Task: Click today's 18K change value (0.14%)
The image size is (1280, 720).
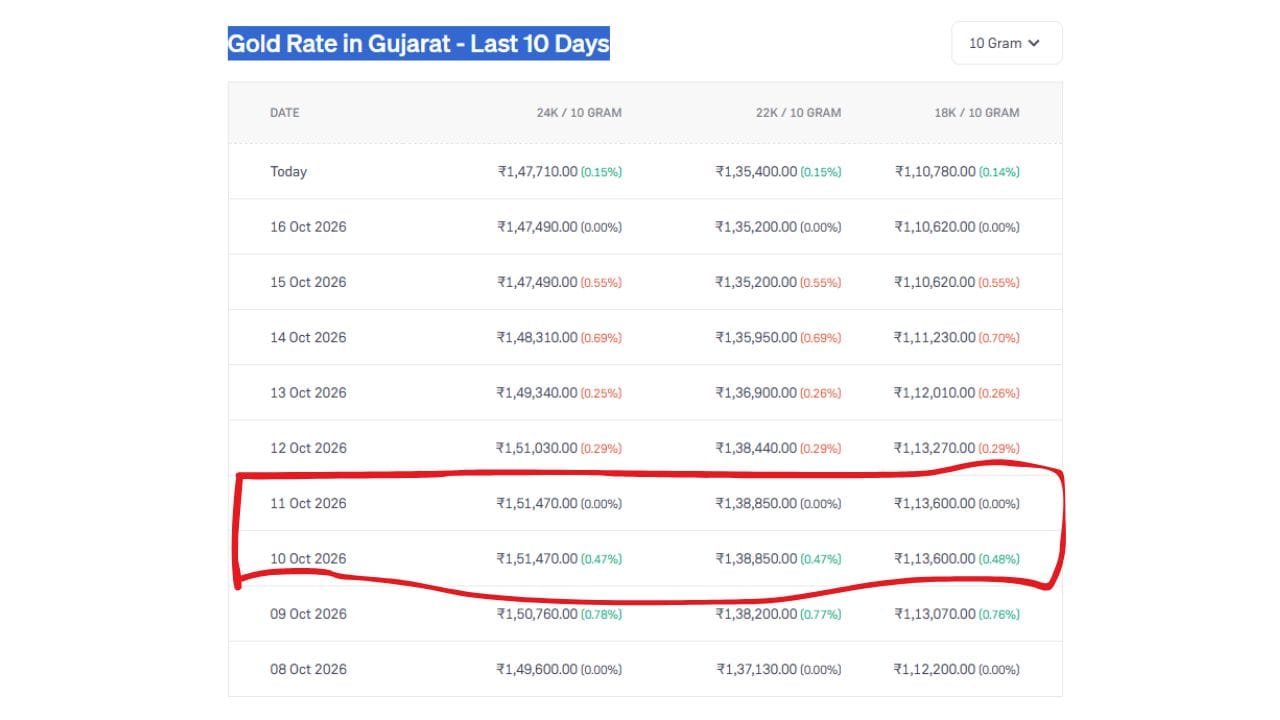Action: point(999,172)
